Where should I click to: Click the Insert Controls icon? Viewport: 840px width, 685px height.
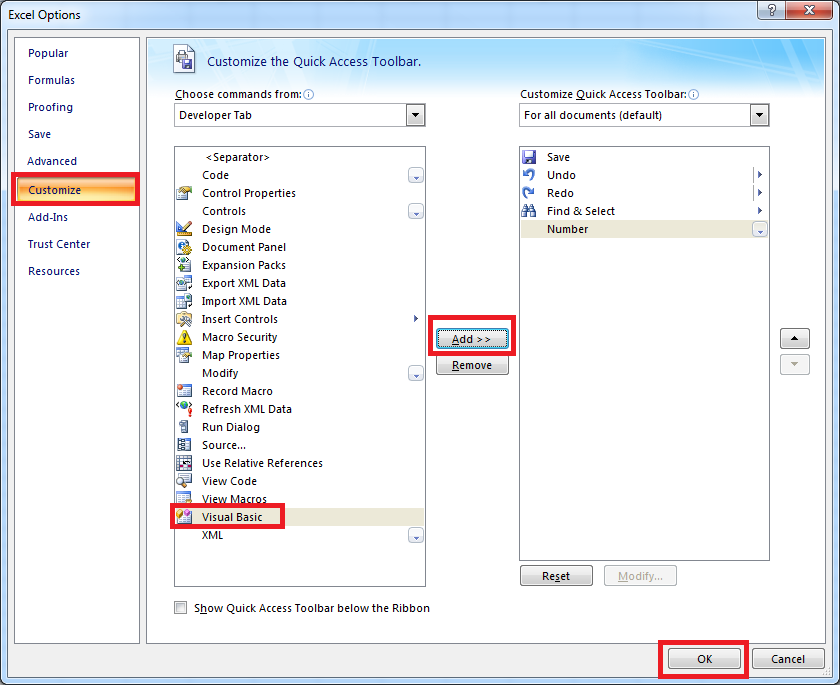click(184, 319)
